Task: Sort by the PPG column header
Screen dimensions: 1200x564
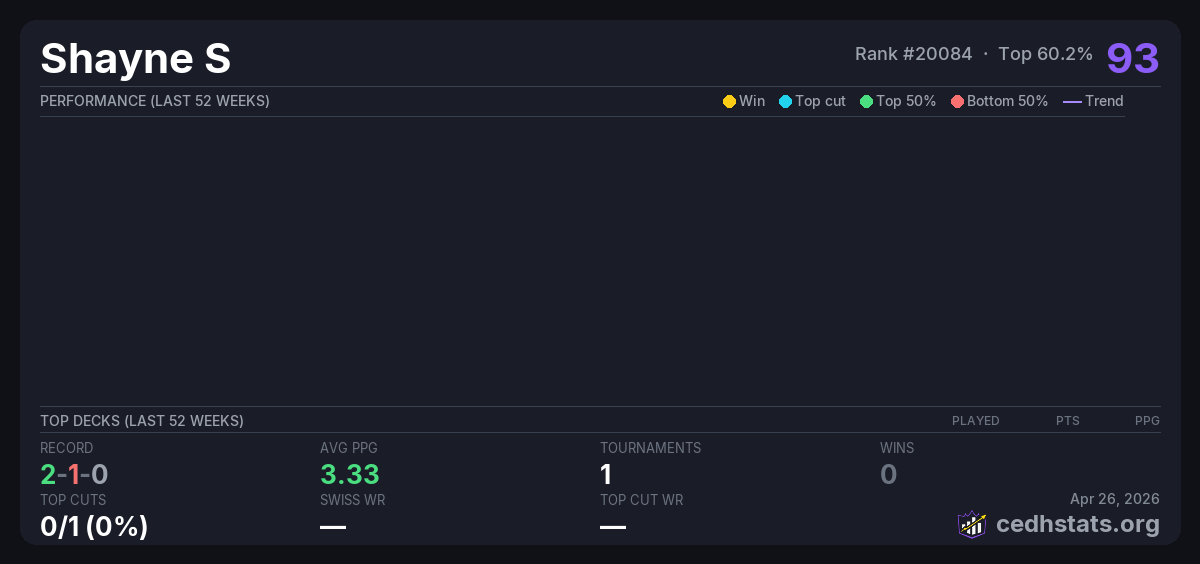Action: [1147, 421]
